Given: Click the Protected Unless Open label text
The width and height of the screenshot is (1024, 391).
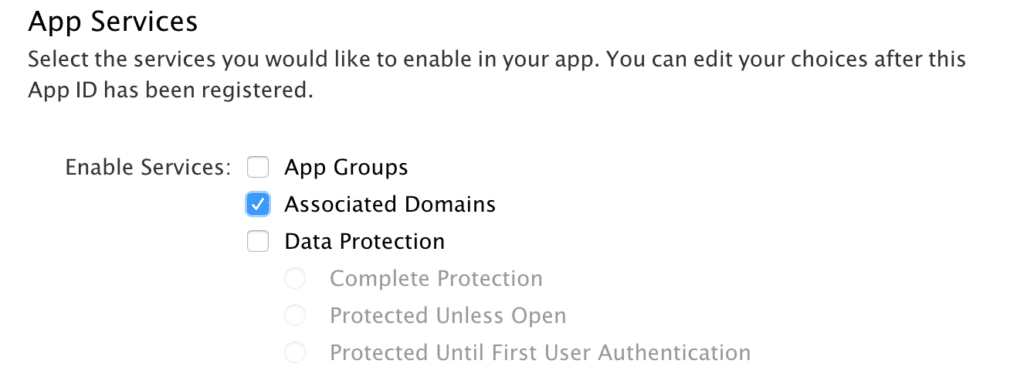Looking at the screenshot, I should pyautogui.click(x=448, y=316).
